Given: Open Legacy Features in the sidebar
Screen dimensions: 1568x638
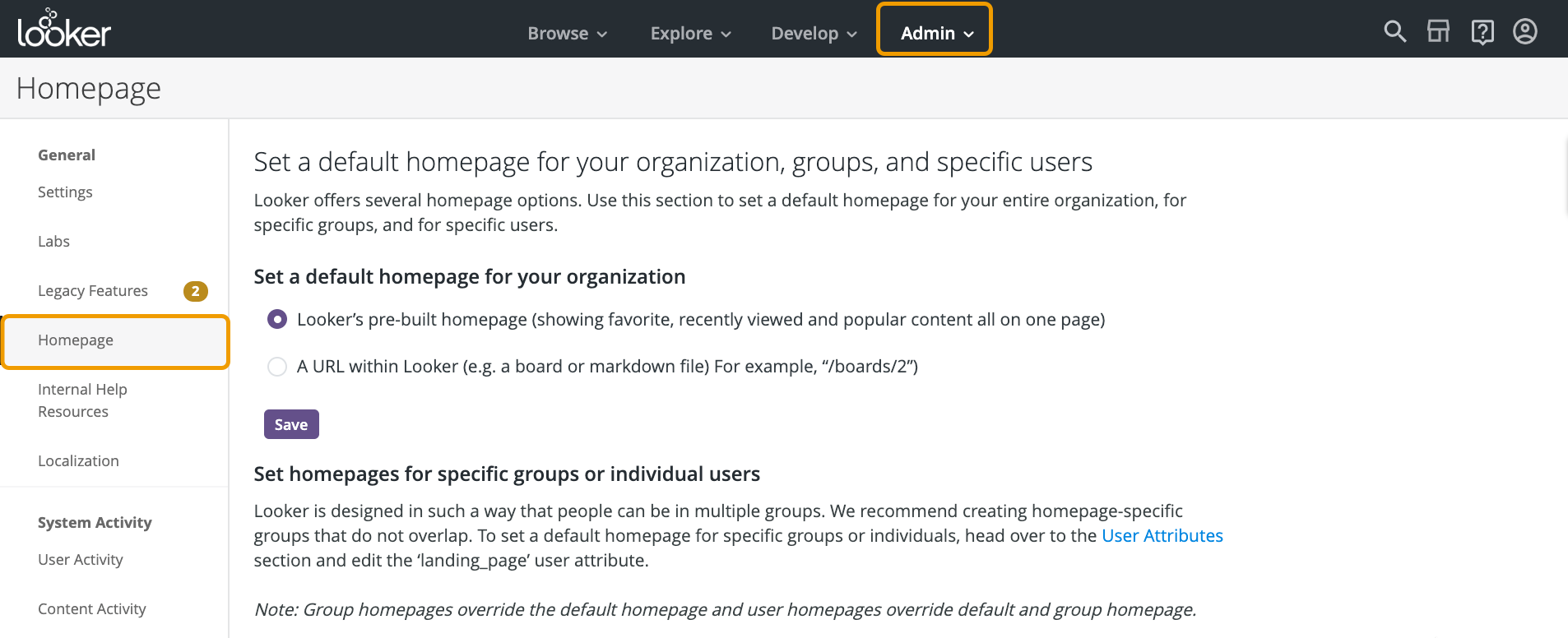Looking at the screenshot, I should point(93,291).
